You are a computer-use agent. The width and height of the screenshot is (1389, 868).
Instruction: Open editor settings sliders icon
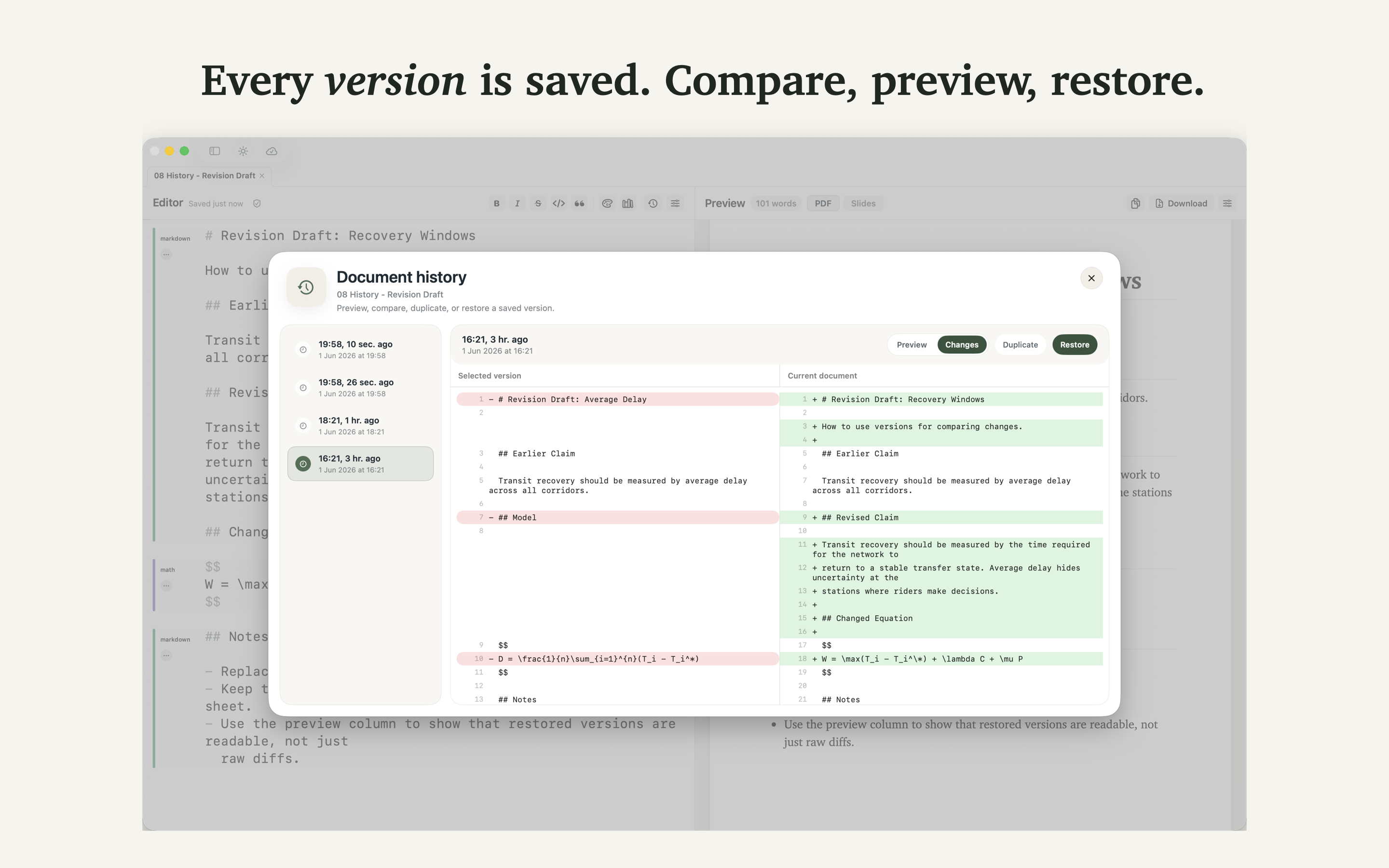point(676,203)
